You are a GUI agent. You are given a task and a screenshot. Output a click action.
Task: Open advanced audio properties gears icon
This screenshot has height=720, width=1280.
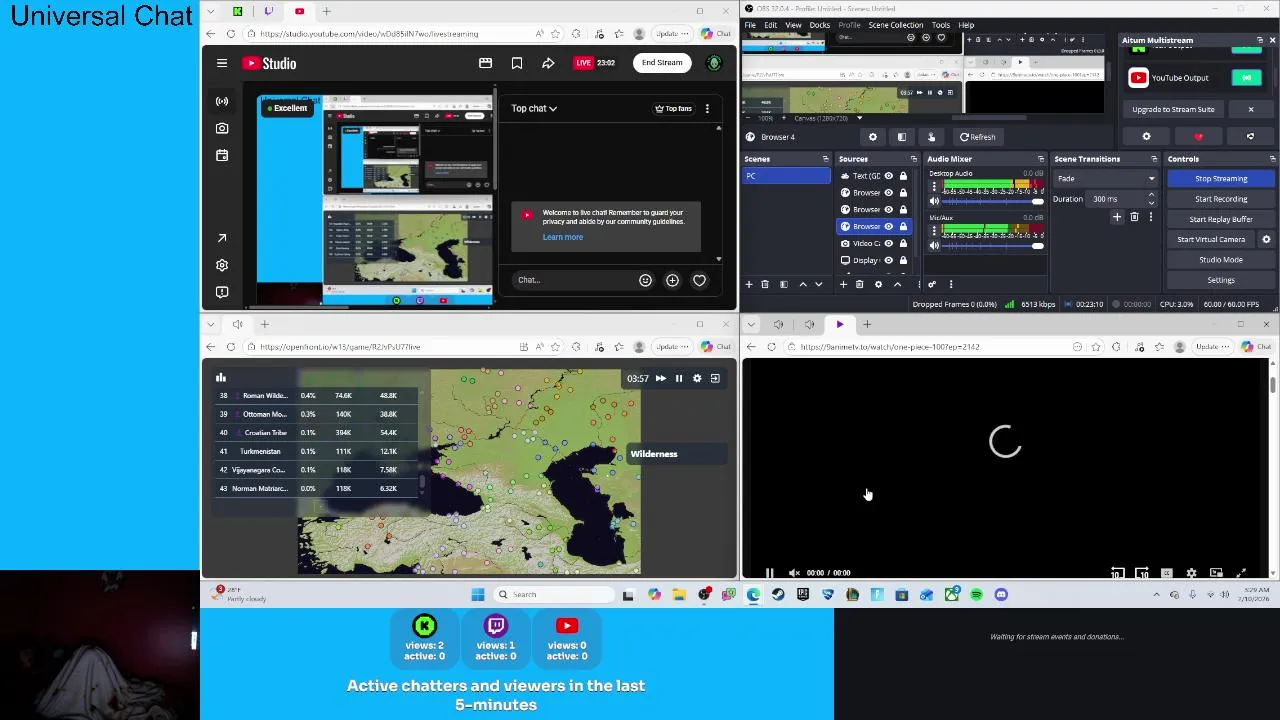click(932, 284)
